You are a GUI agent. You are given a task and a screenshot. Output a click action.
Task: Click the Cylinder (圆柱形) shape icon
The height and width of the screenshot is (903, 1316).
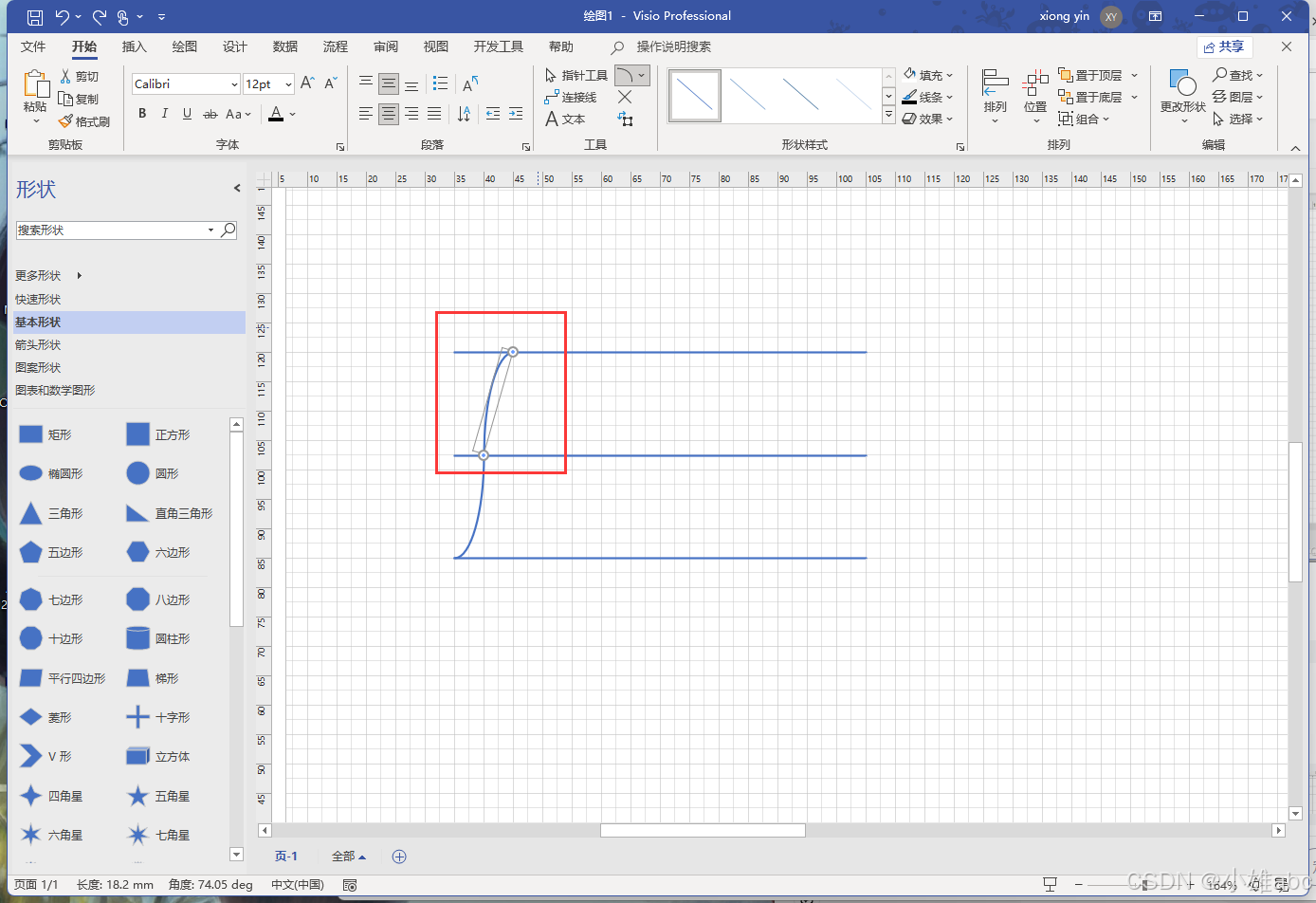(138, 638)
